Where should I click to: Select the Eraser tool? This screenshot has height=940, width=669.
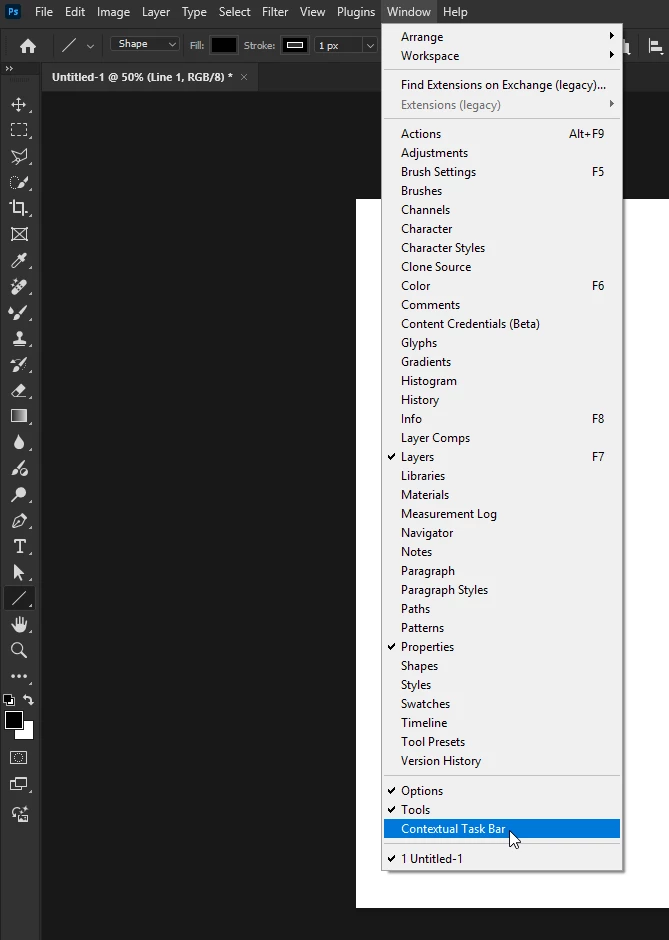[19, 390]
